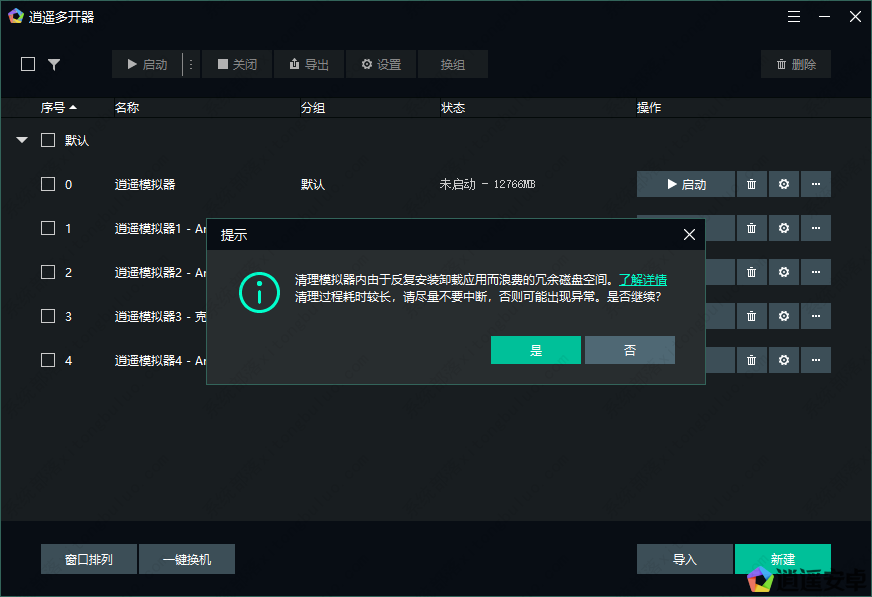
Task: Collapse the 默认 group
Action: coord(21,140)
